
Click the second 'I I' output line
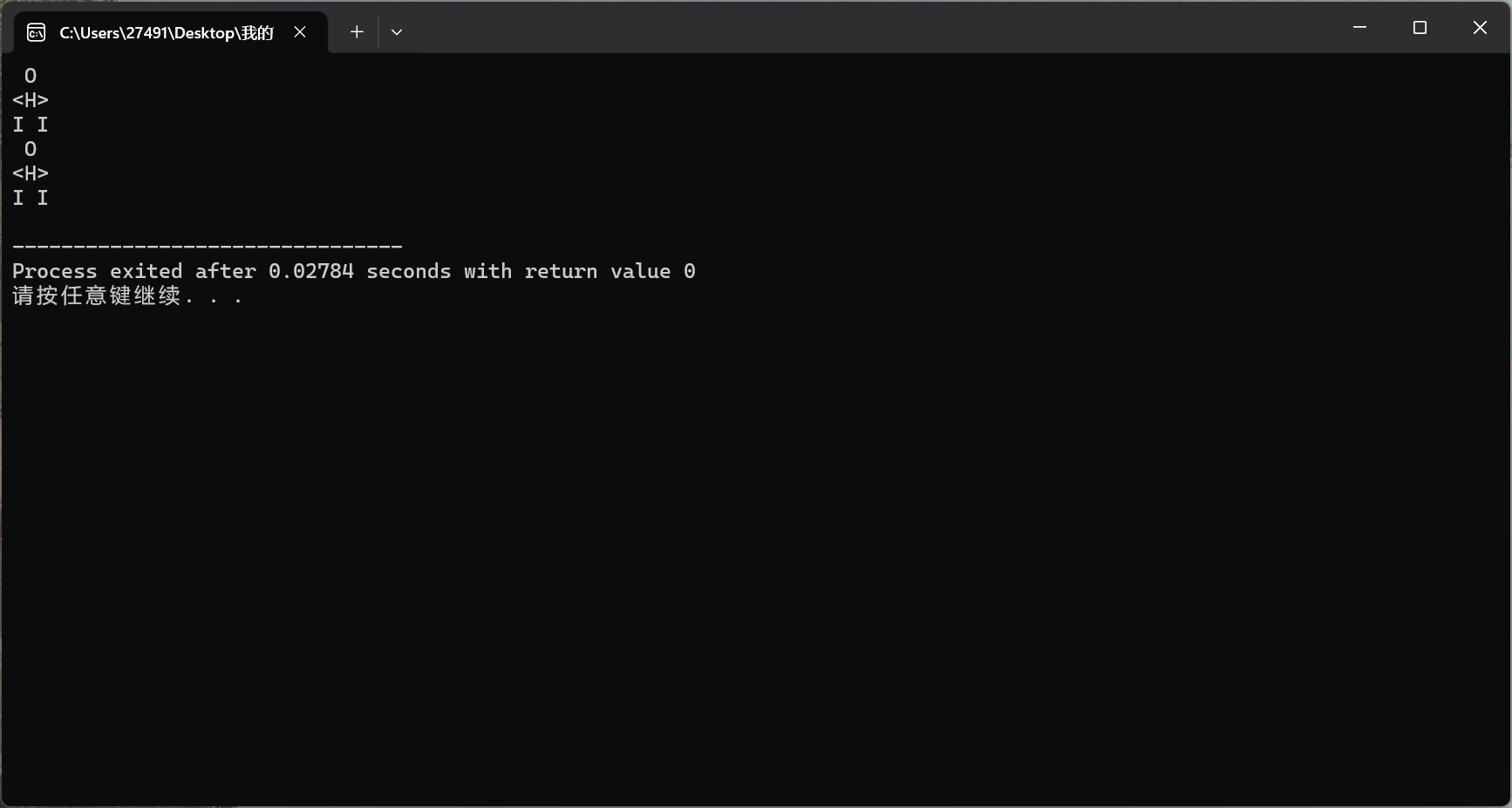click(31, 198)
